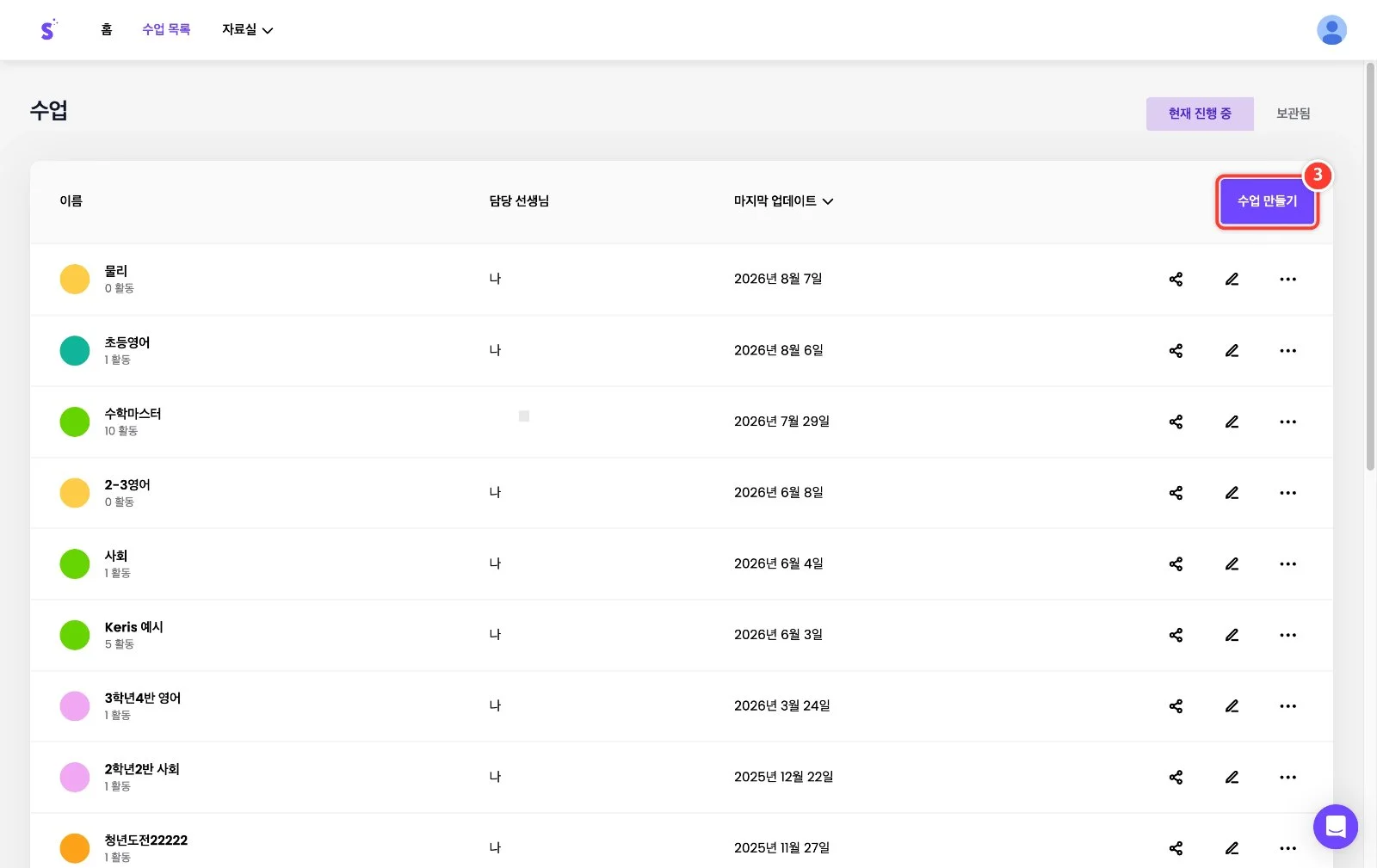Image resolution: width=1377 pixels, height=868 pixels.
Task: Open more options for Keris 예시
Action: coord(1287,635)
